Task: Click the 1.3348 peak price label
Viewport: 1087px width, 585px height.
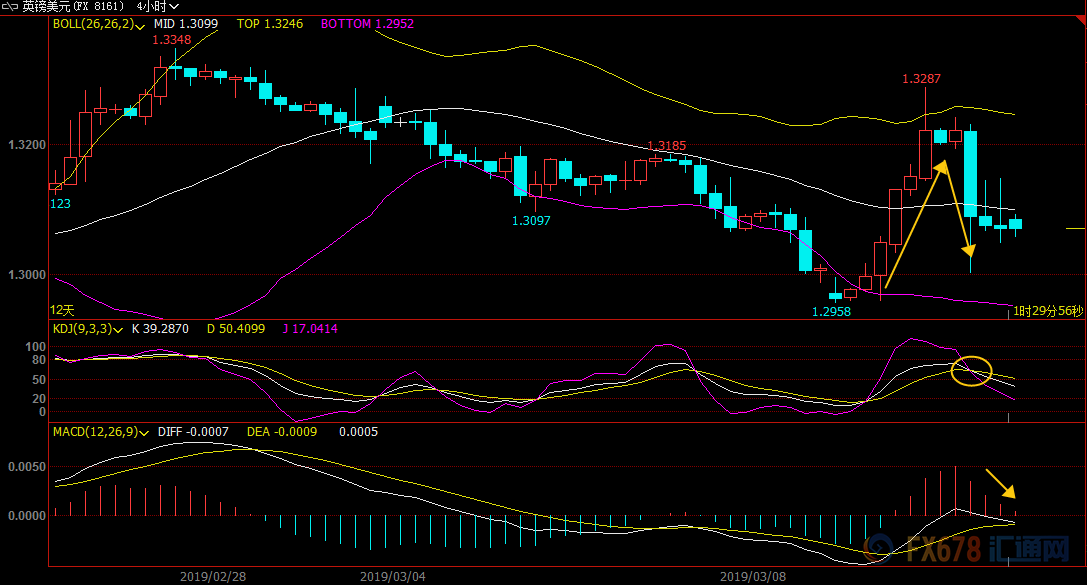Action: click(x=171, y=40)
